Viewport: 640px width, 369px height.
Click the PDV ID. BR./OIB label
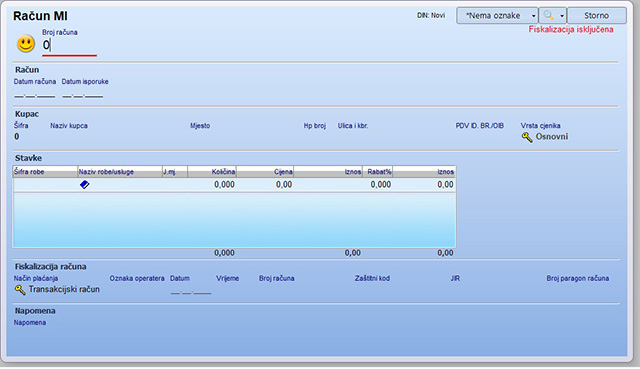[480, 126]
